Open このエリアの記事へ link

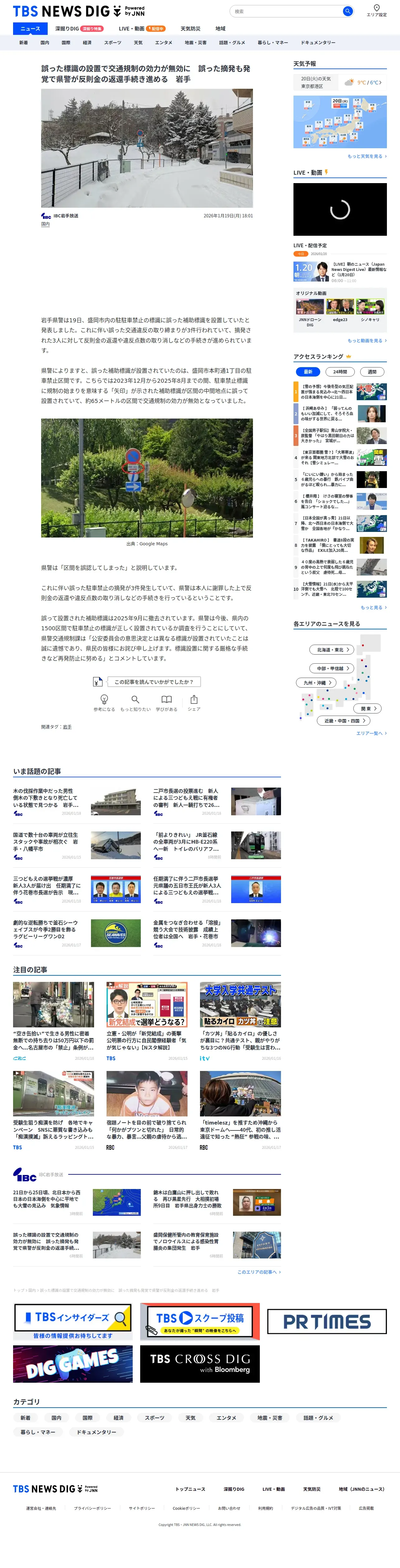pyautogui.click(x=259, y=1272)
